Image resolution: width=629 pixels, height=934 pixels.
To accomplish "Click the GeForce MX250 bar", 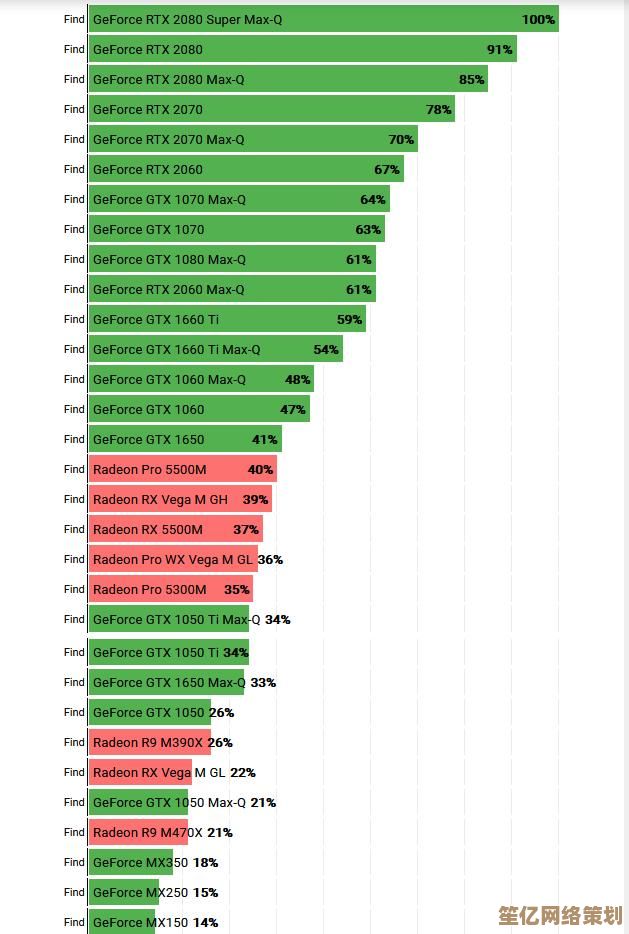I will [124, 892].
